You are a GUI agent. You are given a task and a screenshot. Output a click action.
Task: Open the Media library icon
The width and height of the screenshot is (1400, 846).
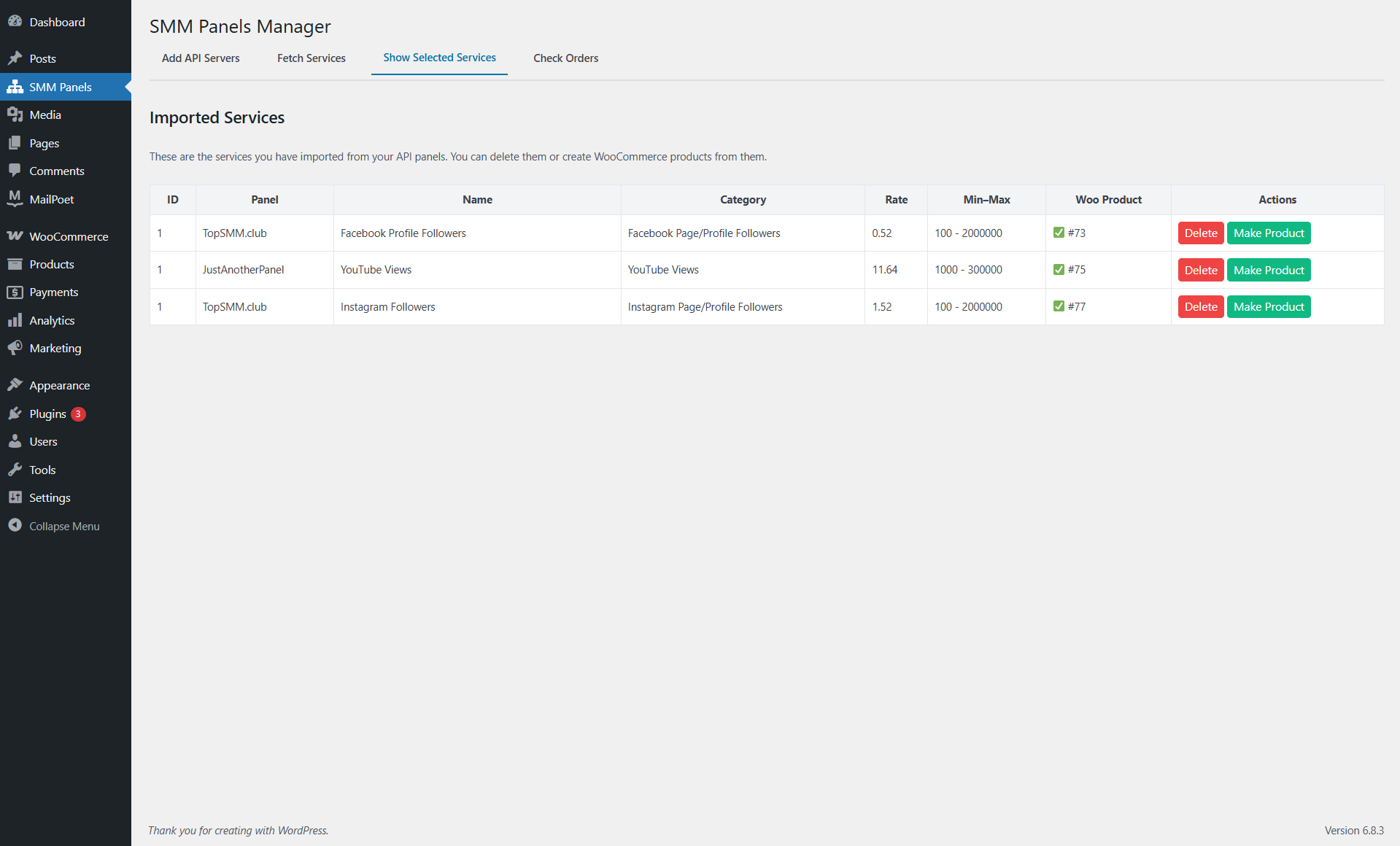[15, 115]
